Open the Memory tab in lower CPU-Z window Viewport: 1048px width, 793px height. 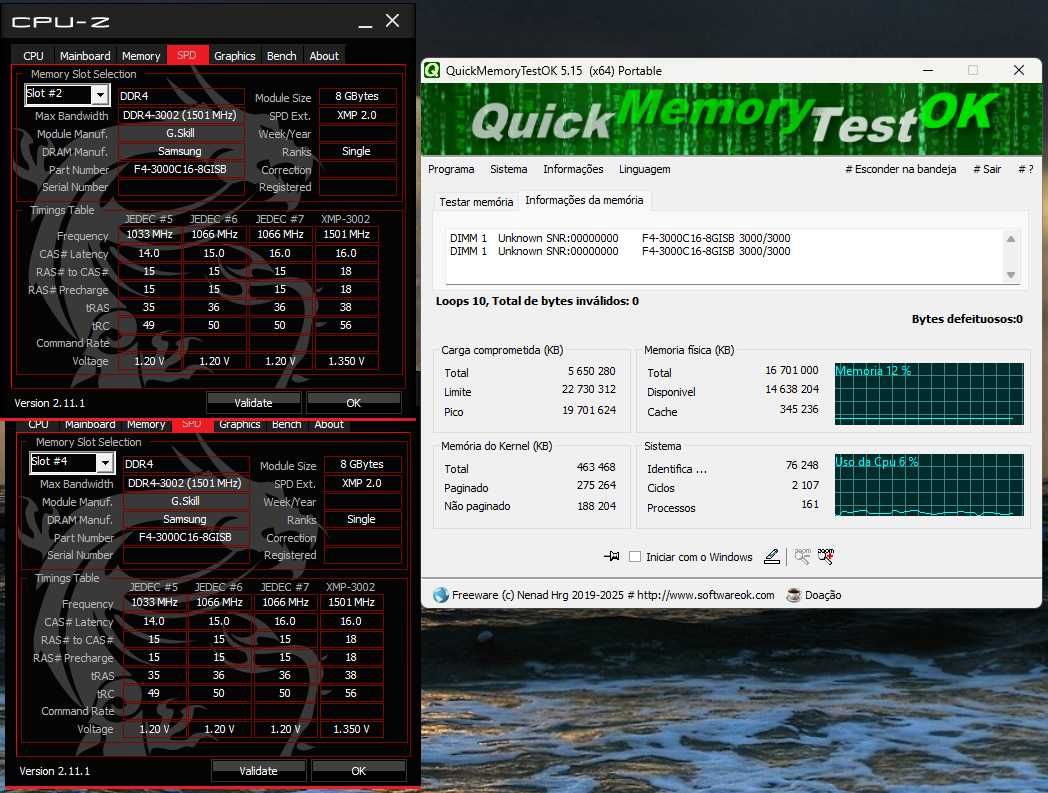pos(146,425)
